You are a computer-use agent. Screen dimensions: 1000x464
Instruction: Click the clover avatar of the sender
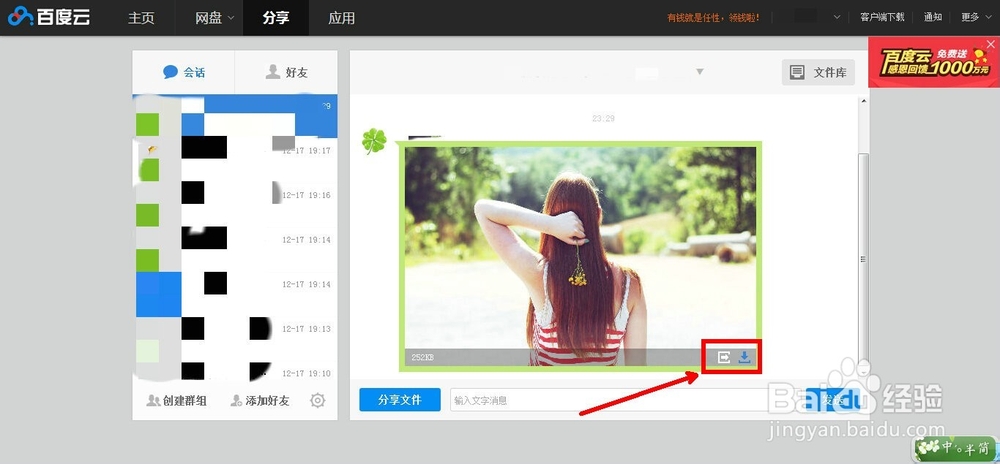[x=374, y=141]
